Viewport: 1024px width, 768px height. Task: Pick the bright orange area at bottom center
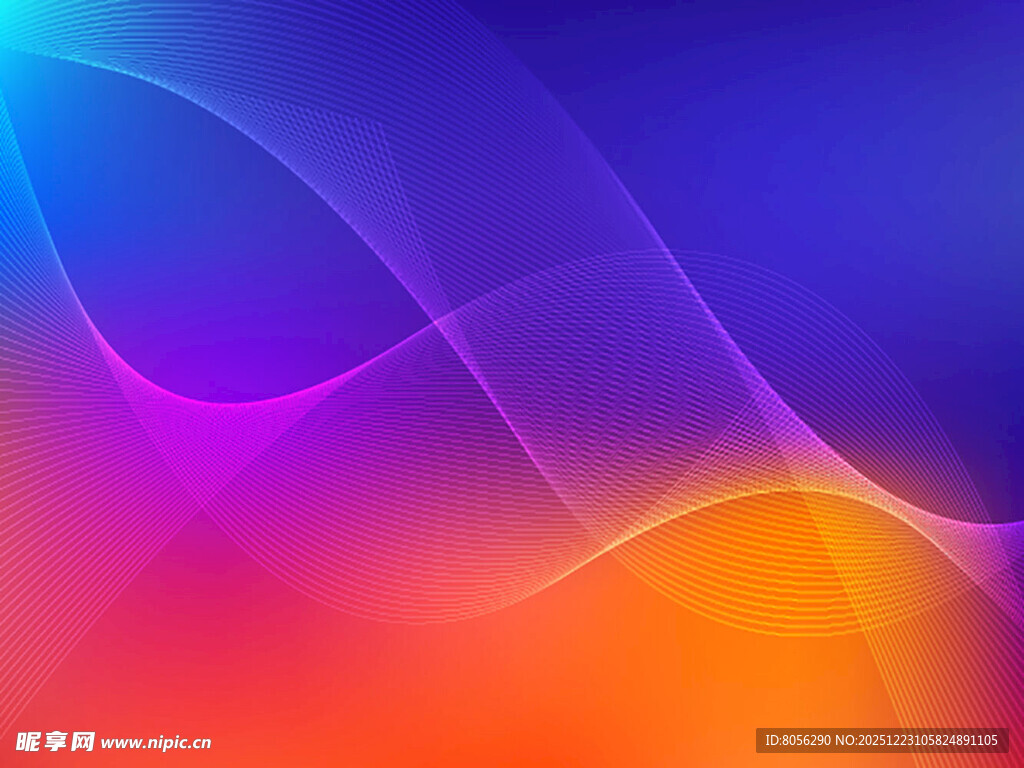560,700
